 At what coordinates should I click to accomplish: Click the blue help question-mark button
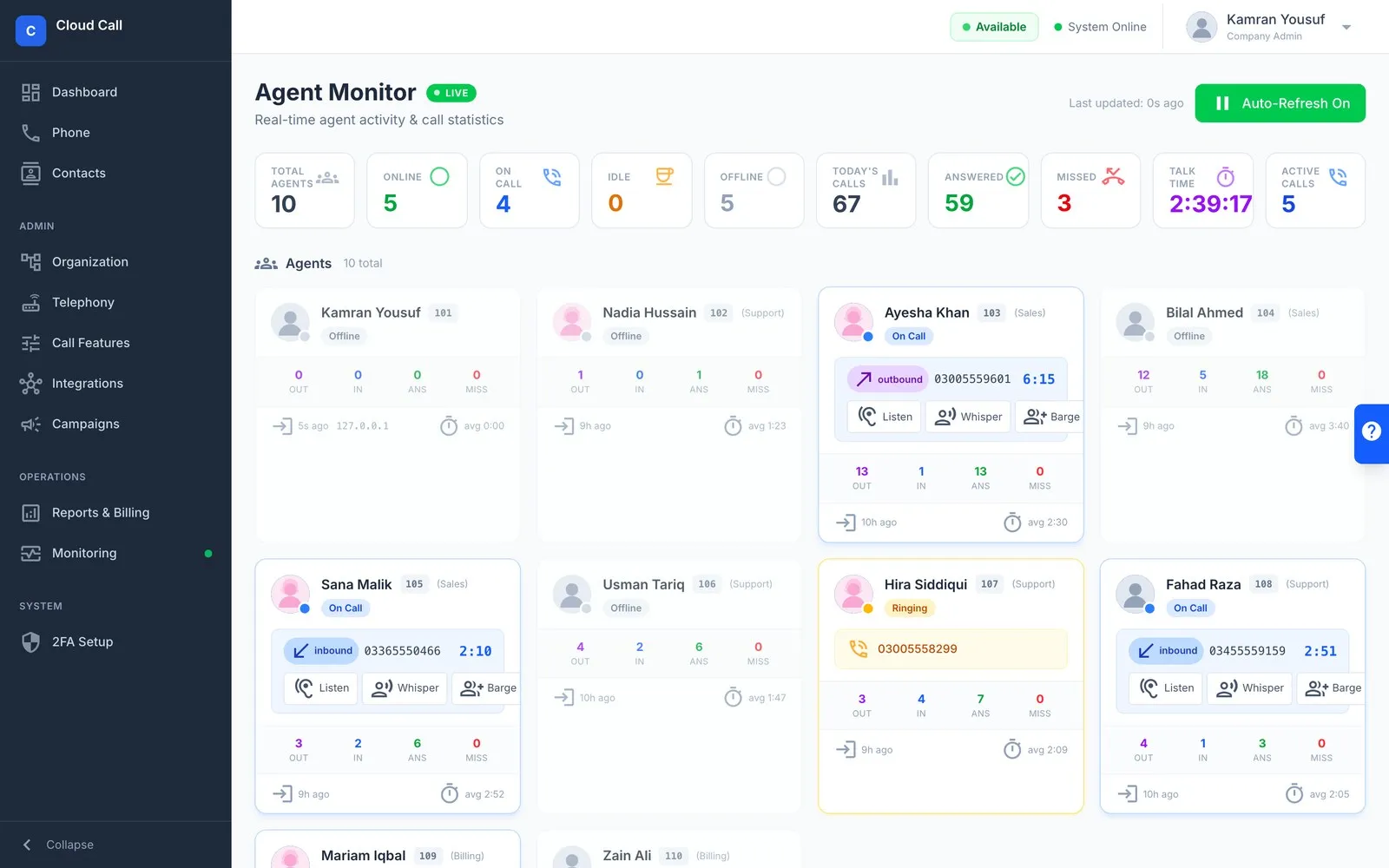click(1372, 431)
